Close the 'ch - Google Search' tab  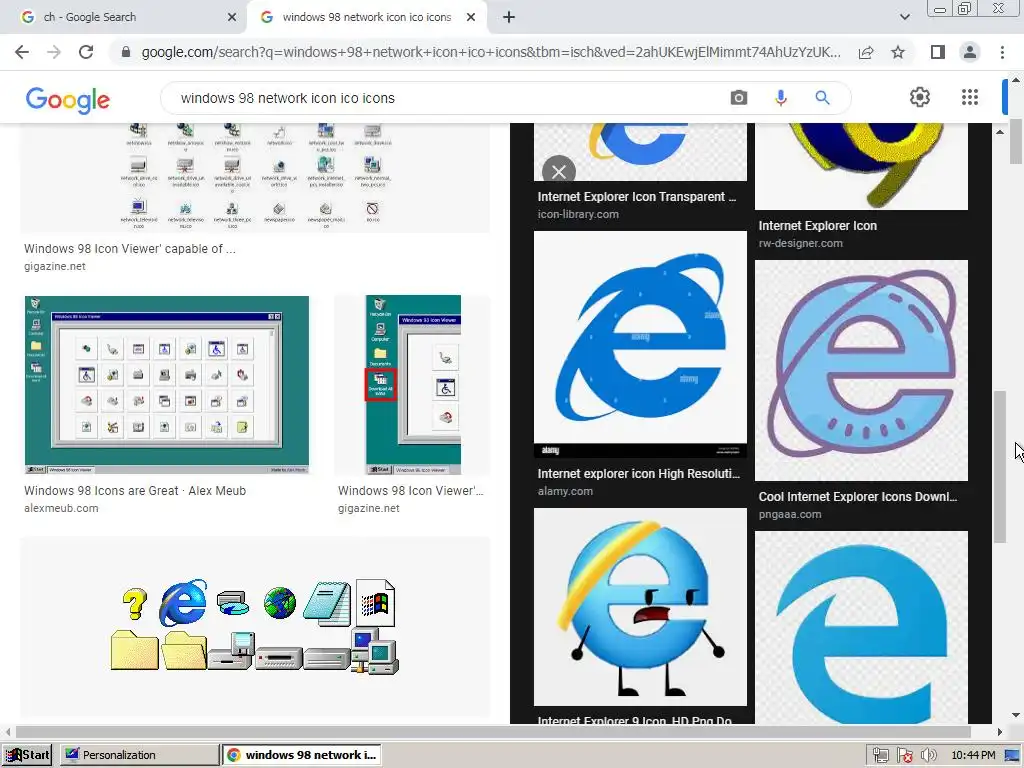click(x=232, y=17)
